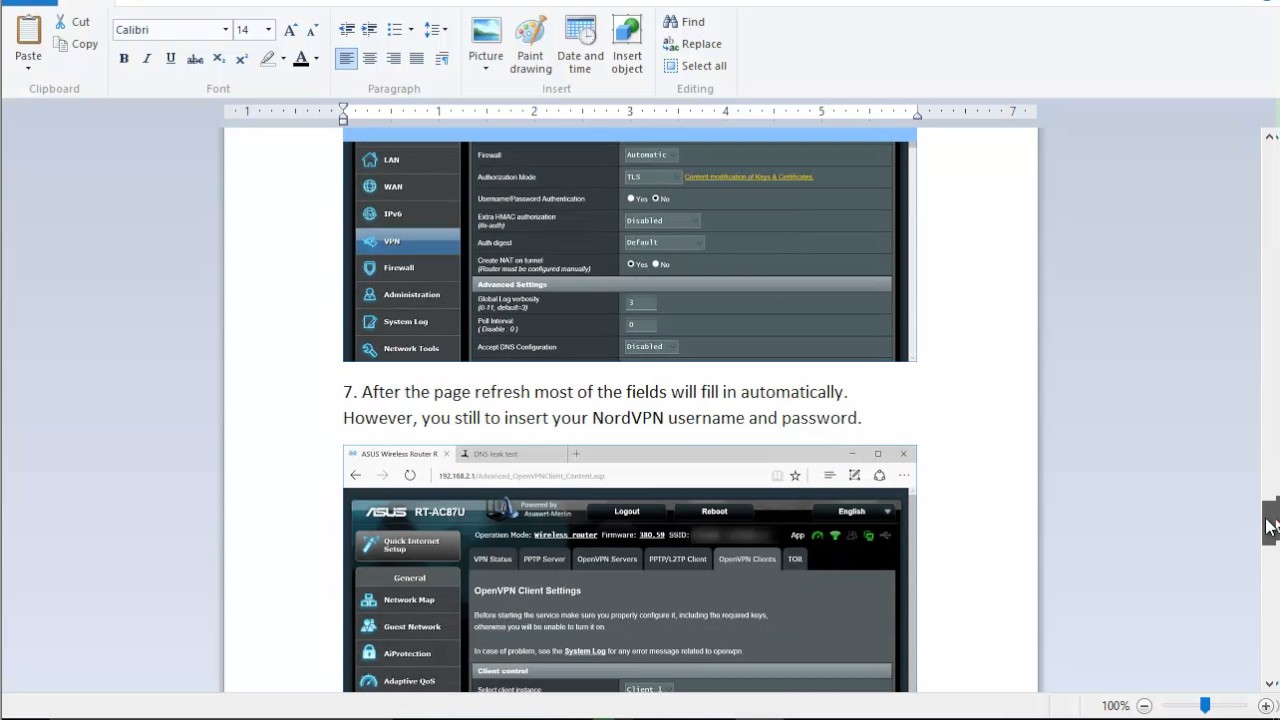Click the zoom slider handle
Image resolution: width=1280 pixels, height=720 pixels.
(x=1205, y=706)
